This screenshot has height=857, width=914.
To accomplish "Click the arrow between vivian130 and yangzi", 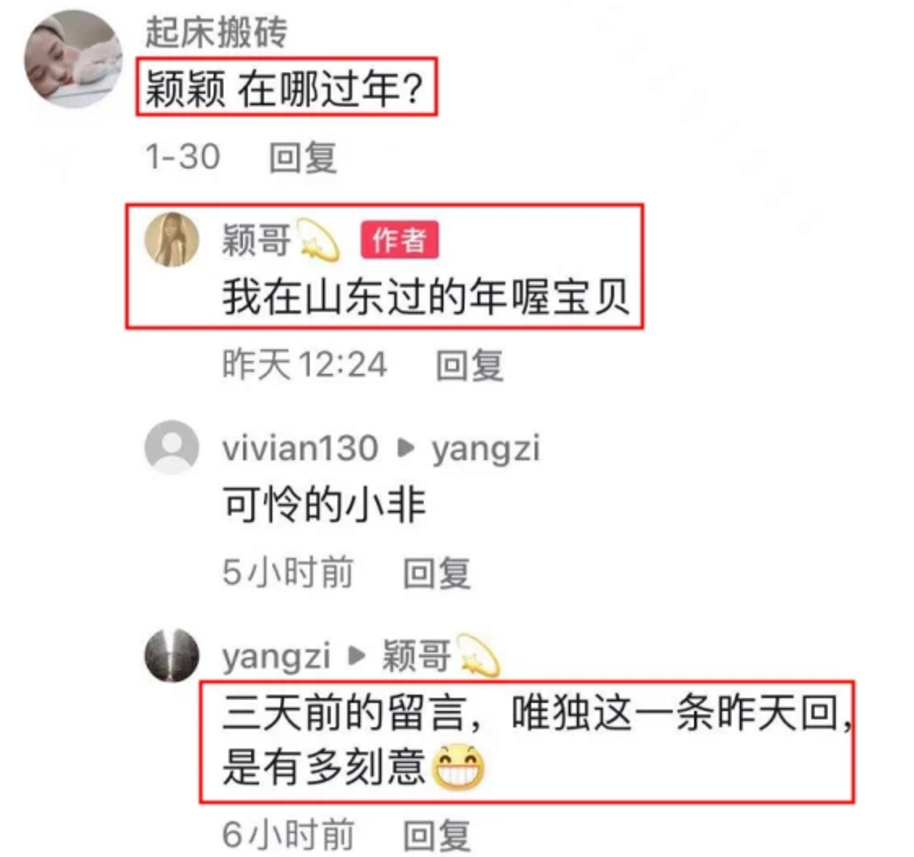I will click(405, 448).
